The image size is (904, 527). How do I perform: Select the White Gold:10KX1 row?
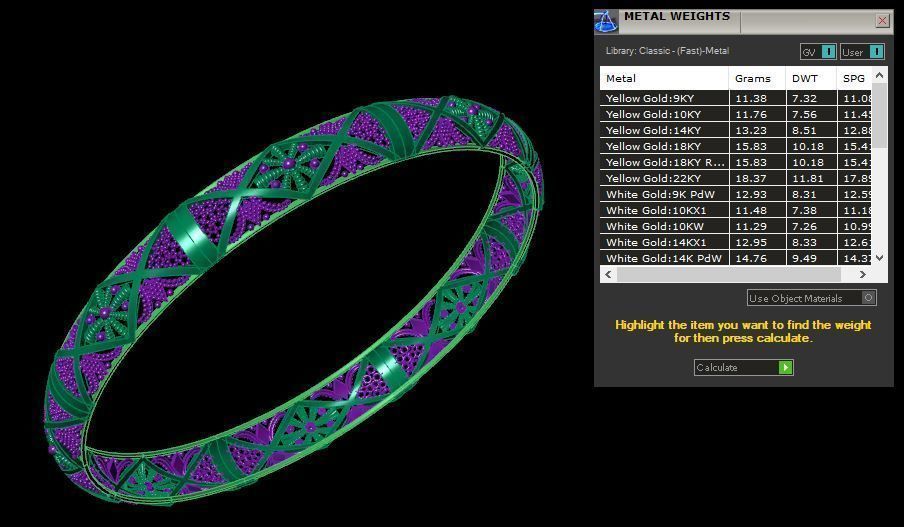point(736,210)
